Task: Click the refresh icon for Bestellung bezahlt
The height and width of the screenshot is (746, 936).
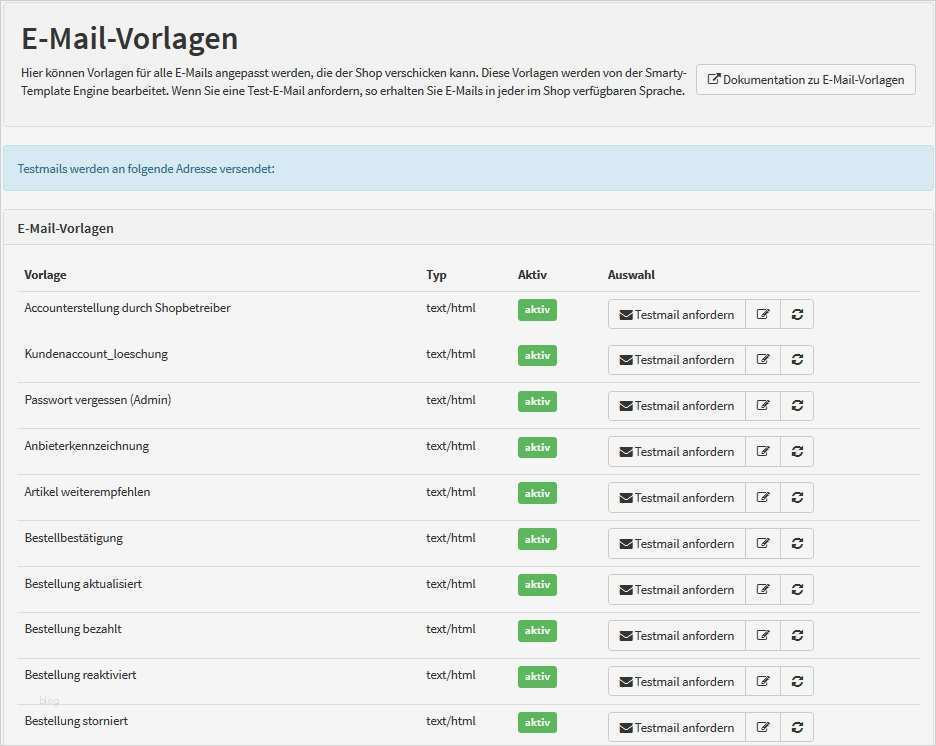Action: (x=797, y=635)
